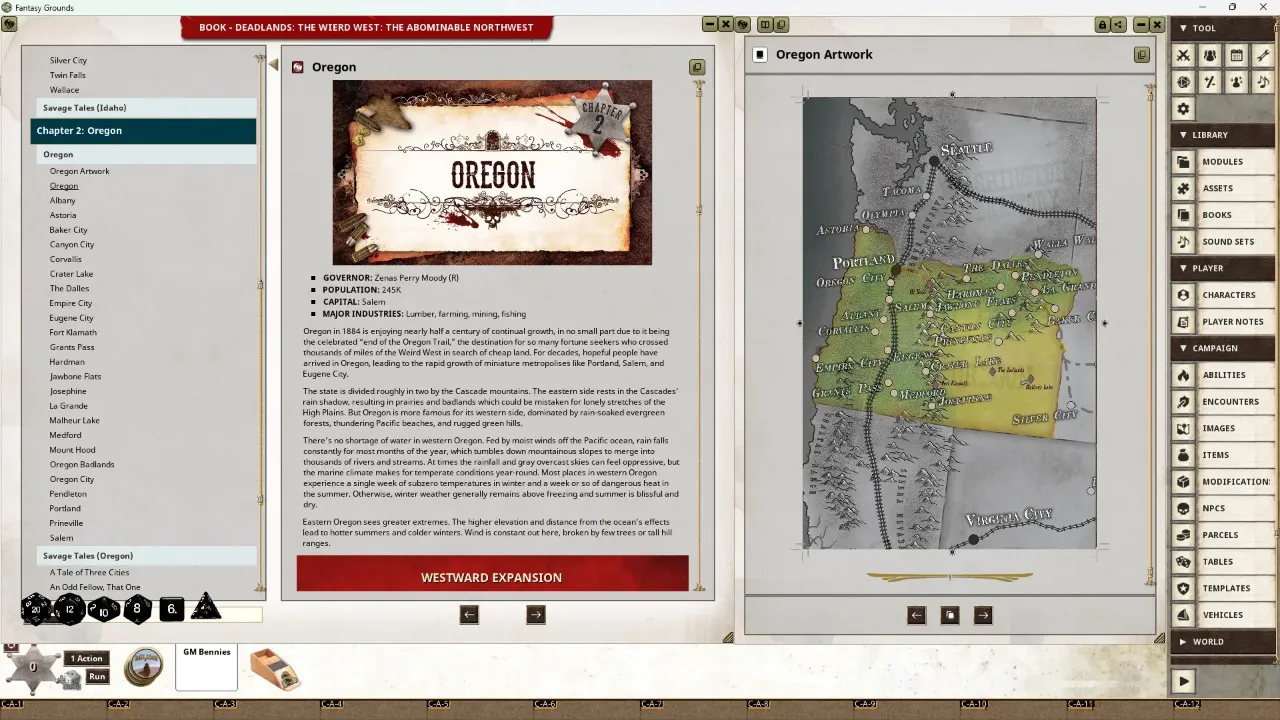The height and width of the screenshot is (720, 1280).
Task: Open the plus/minus modifiers tool icon
Action: (x=1210, y=82)
